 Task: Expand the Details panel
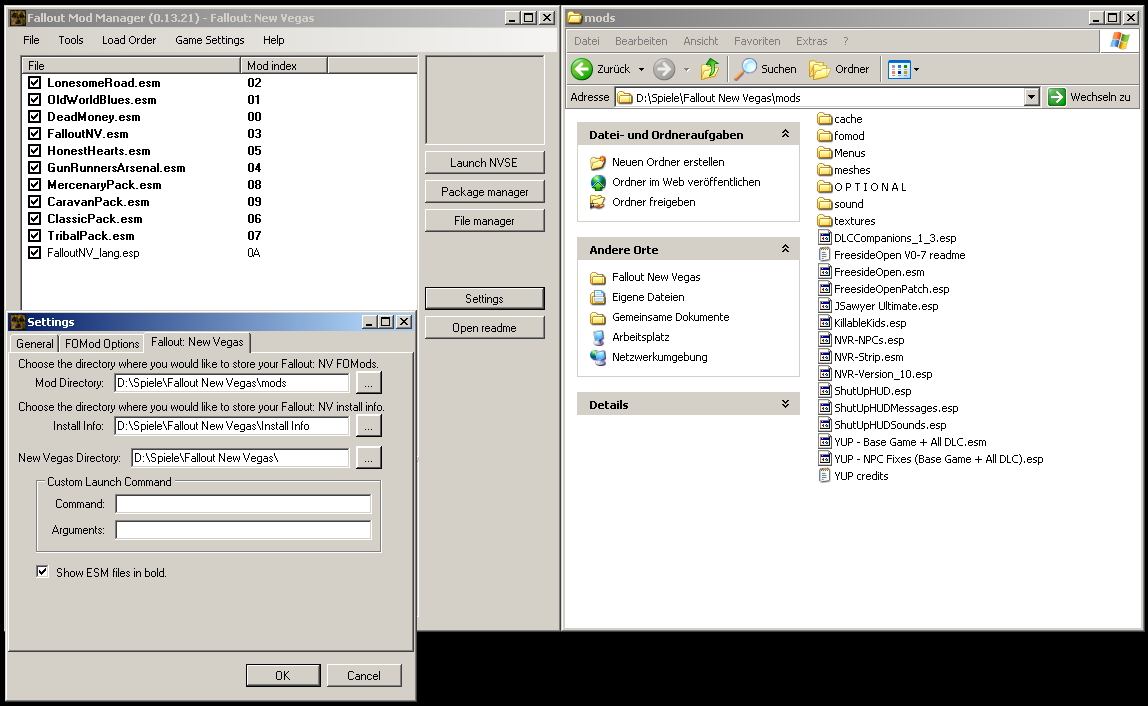785,404
